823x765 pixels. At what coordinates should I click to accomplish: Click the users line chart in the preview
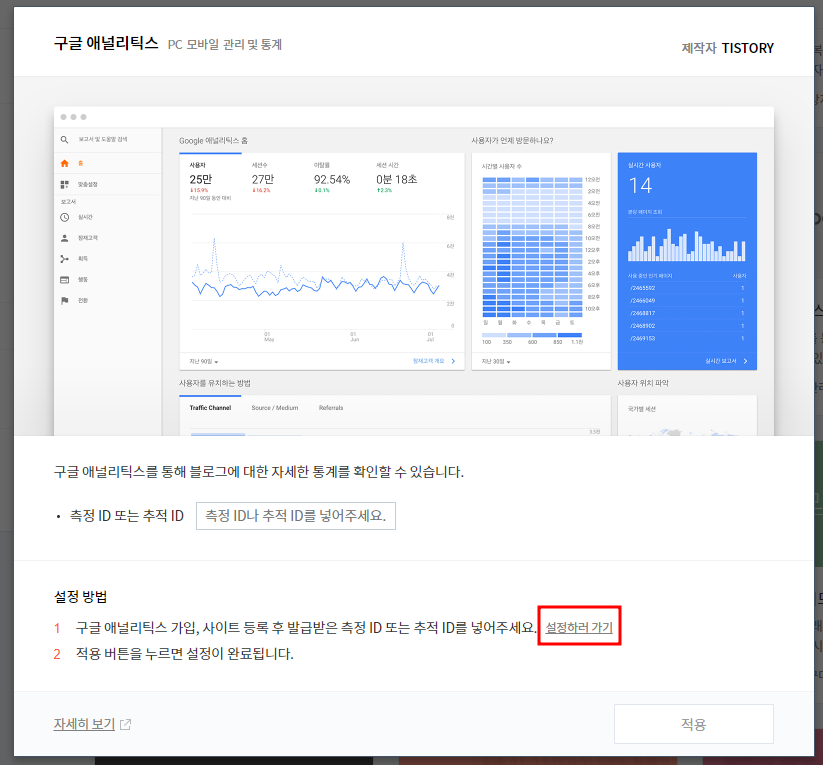click(315, 272)
